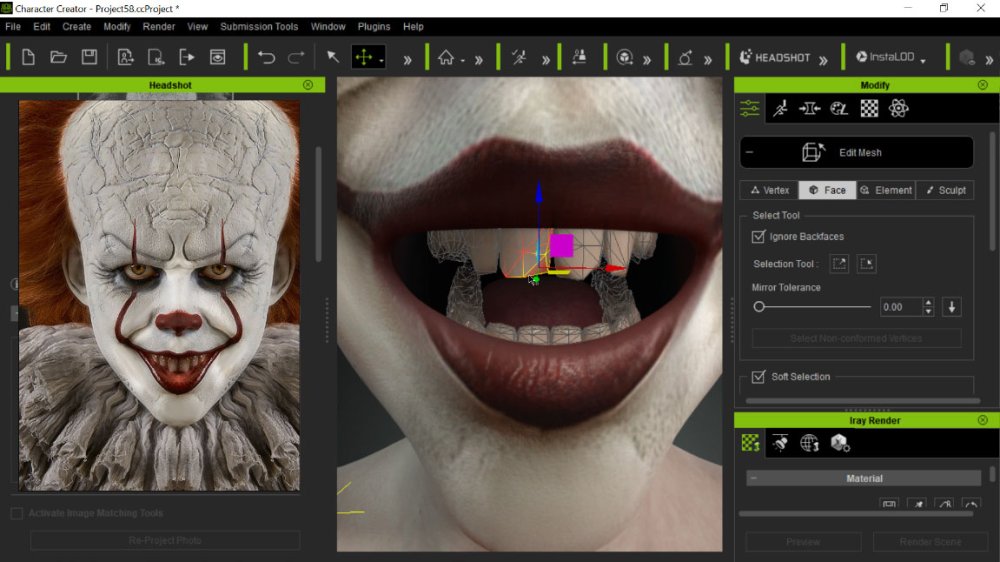Click the import character icon

pos(126,57)
